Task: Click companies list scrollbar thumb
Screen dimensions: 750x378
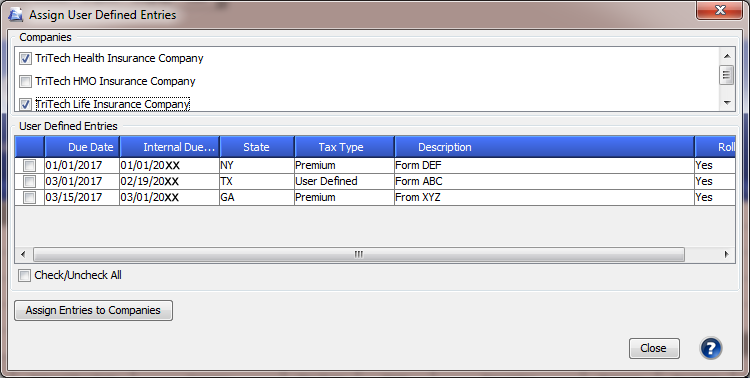Action: coord(727,75)
